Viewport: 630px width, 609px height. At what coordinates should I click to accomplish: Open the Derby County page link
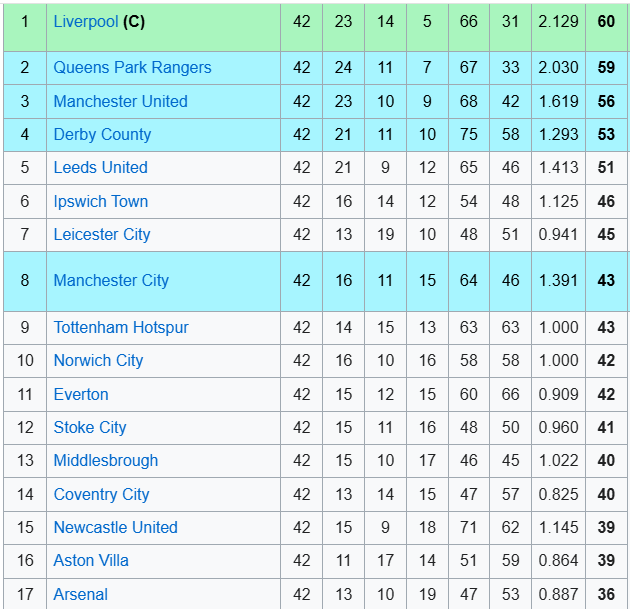[x=102, y=135]
